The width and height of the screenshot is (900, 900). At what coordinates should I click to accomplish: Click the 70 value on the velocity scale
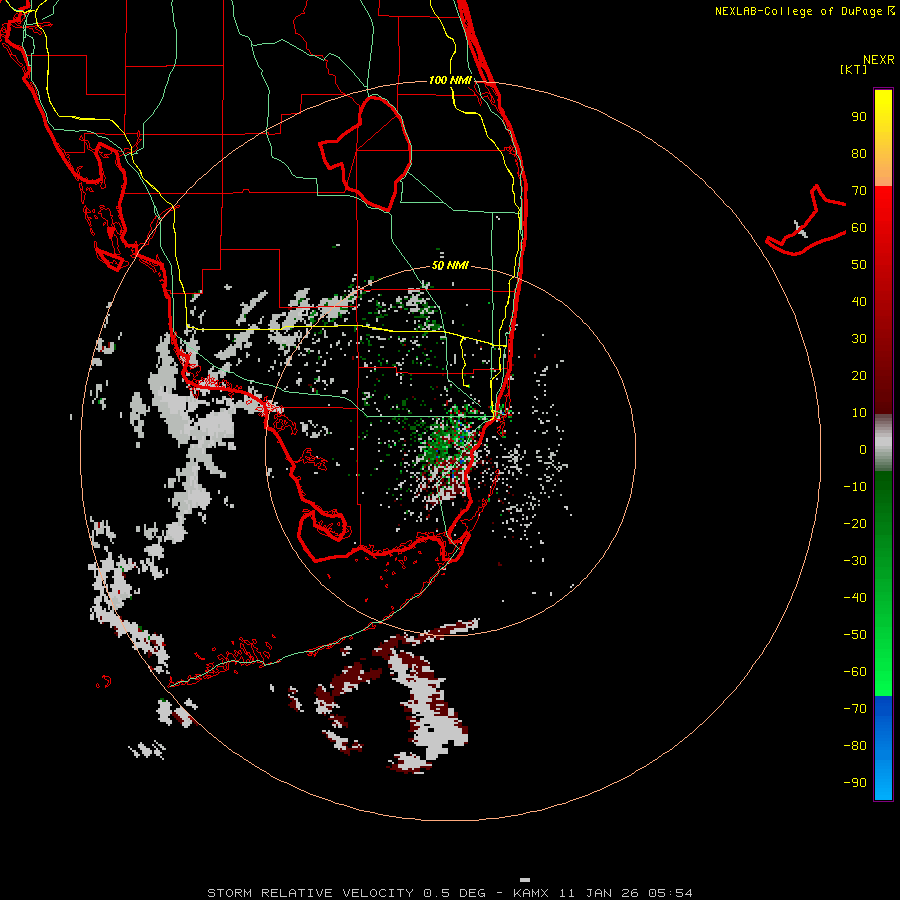click(859, 191)
